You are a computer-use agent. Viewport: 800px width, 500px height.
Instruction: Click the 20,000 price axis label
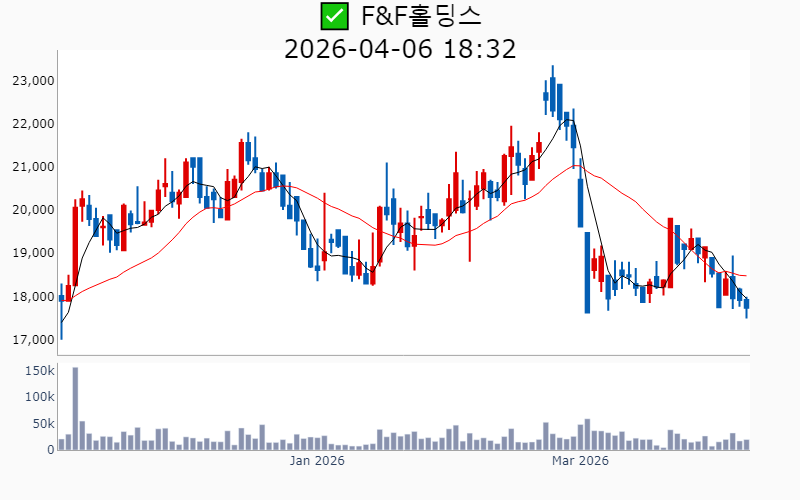click(35, 210)
